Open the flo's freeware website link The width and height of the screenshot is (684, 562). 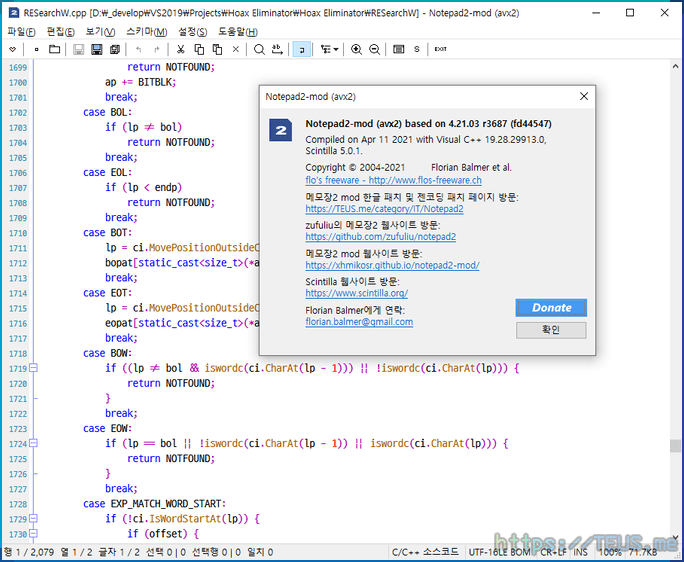click(x=393, y=180)
